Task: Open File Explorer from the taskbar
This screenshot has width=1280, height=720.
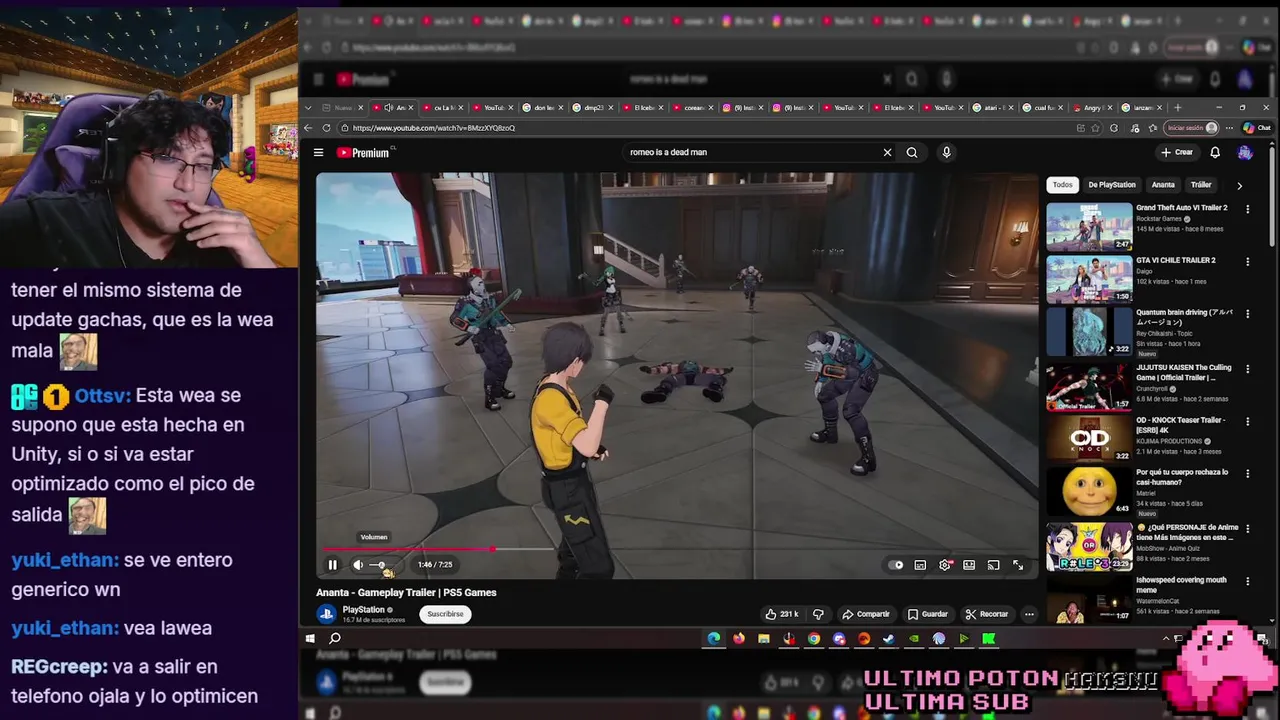Action: click(764, 638)
